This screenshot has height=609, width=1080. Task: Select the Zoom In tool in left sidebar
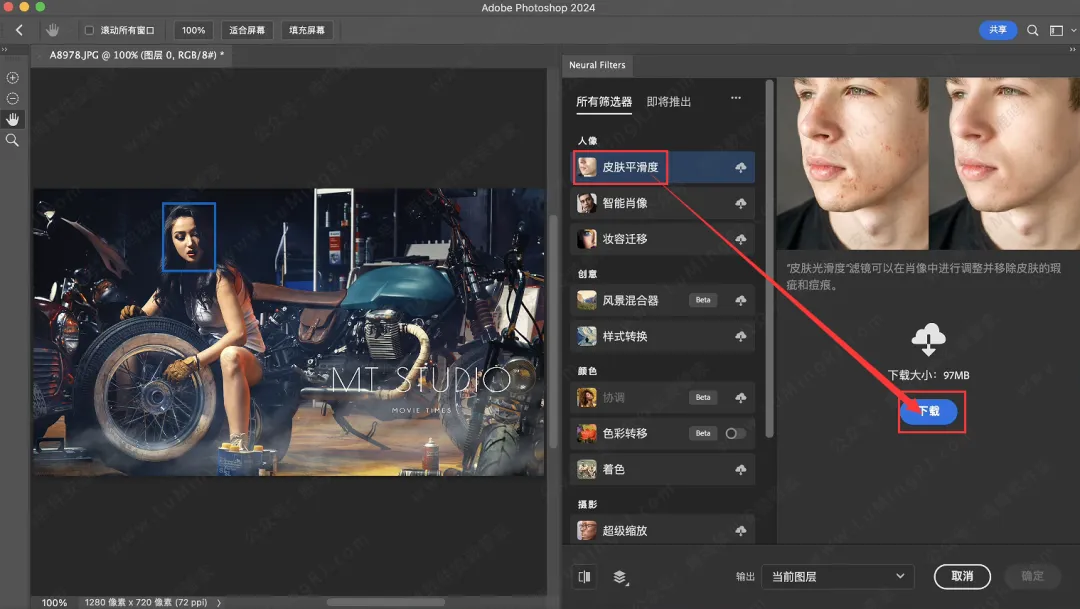[12, 77]
